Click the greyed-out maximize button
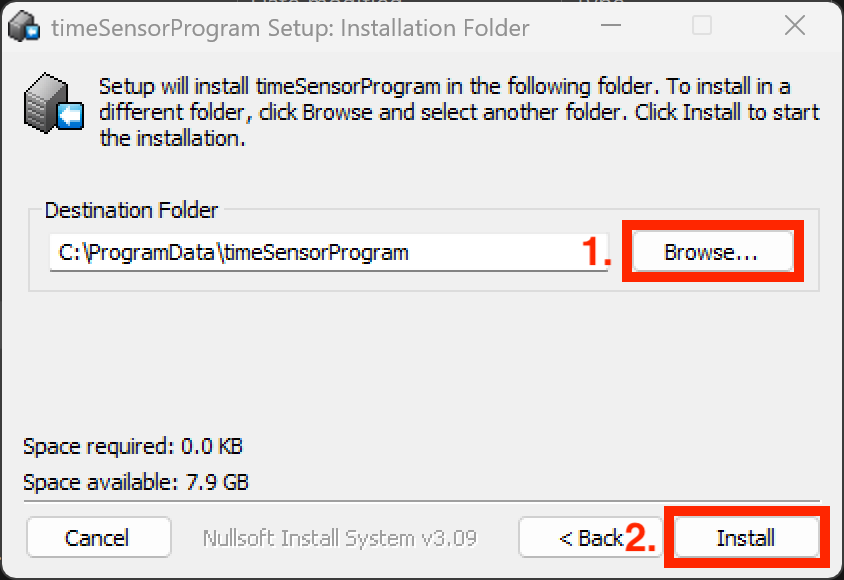The width and height of the screenshot is (844, 580). (x=702, y=27)
